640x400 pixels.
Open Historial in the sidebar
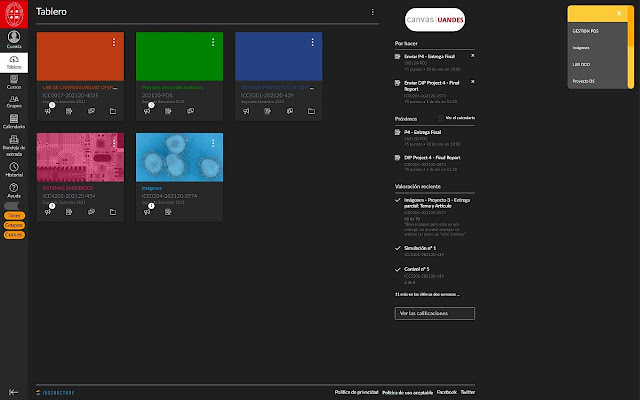(x=14, y=169)
